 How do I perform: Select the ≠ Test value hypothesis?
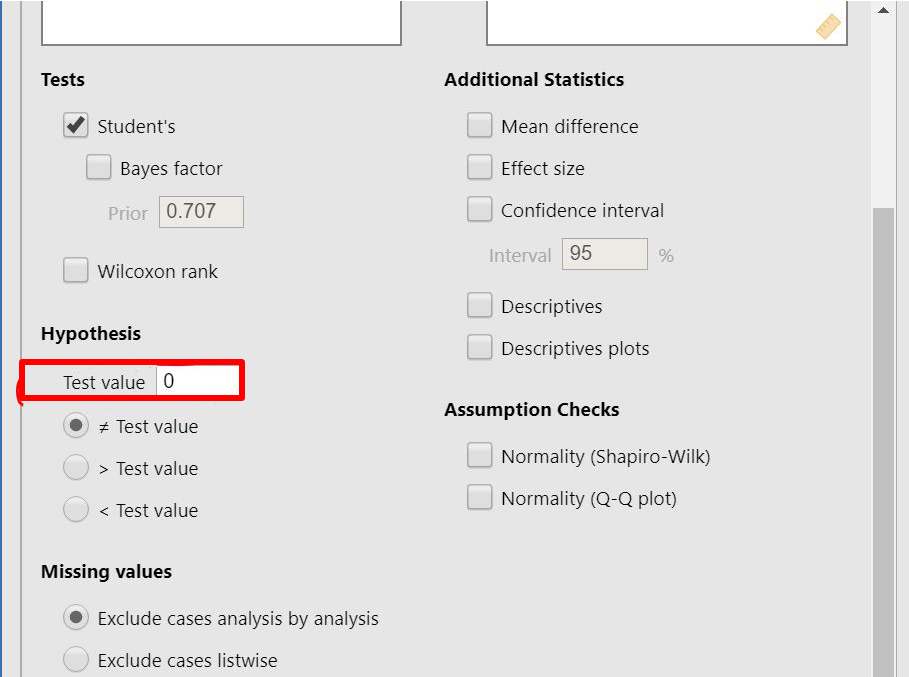coord(76,426)
